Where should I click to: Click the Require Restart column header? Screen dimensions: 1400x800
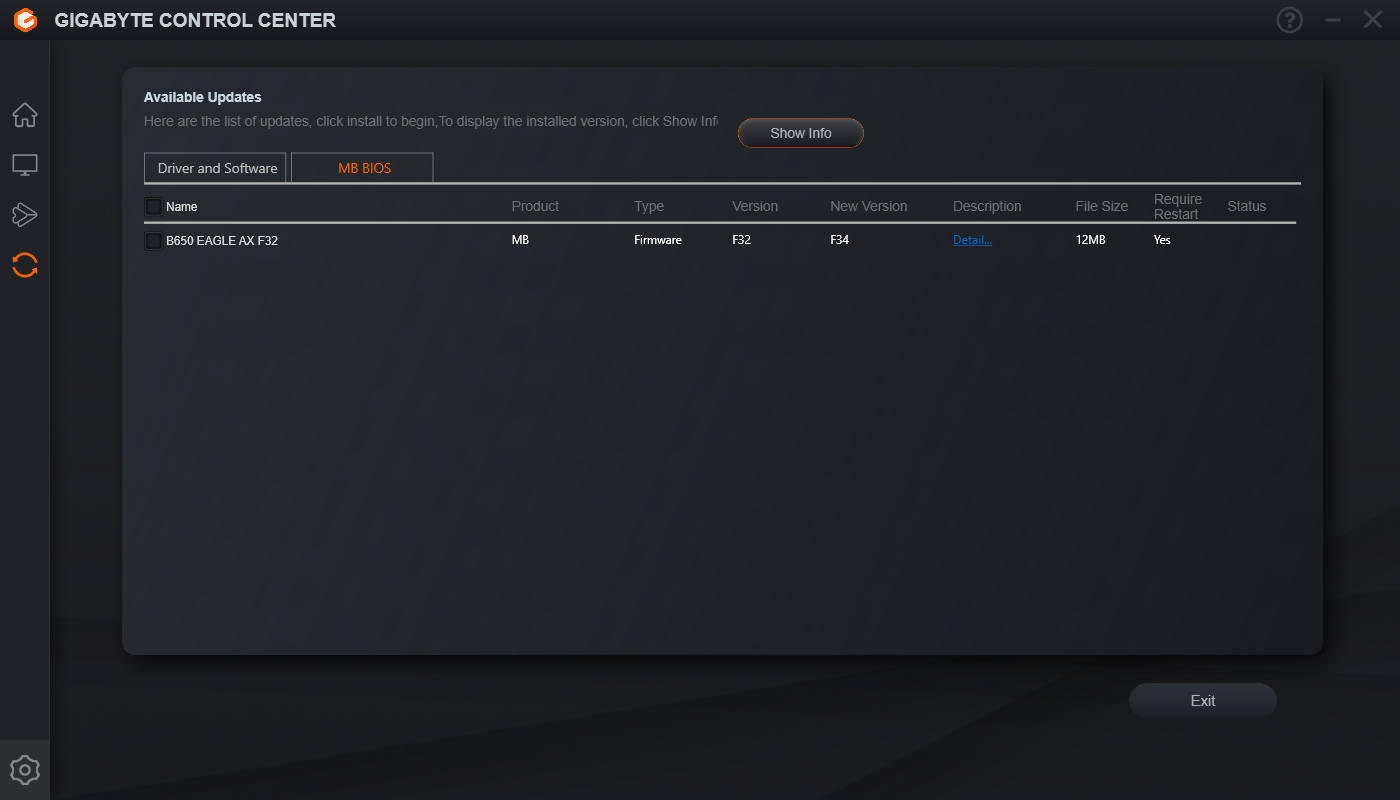pyautogui.click(x=1178, y=207)
